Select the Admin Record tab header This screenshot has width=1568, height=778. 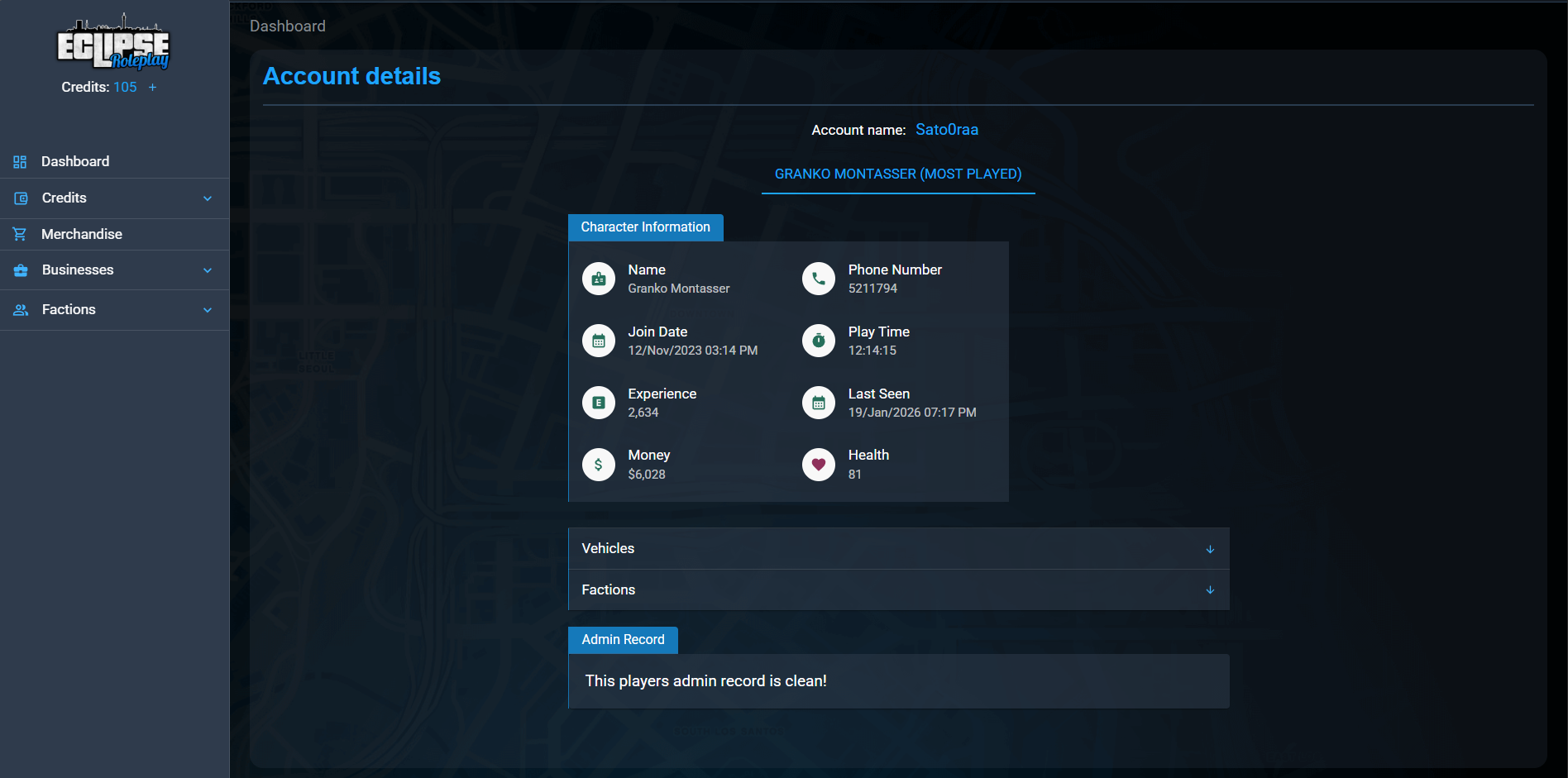(x=623, y=640)
